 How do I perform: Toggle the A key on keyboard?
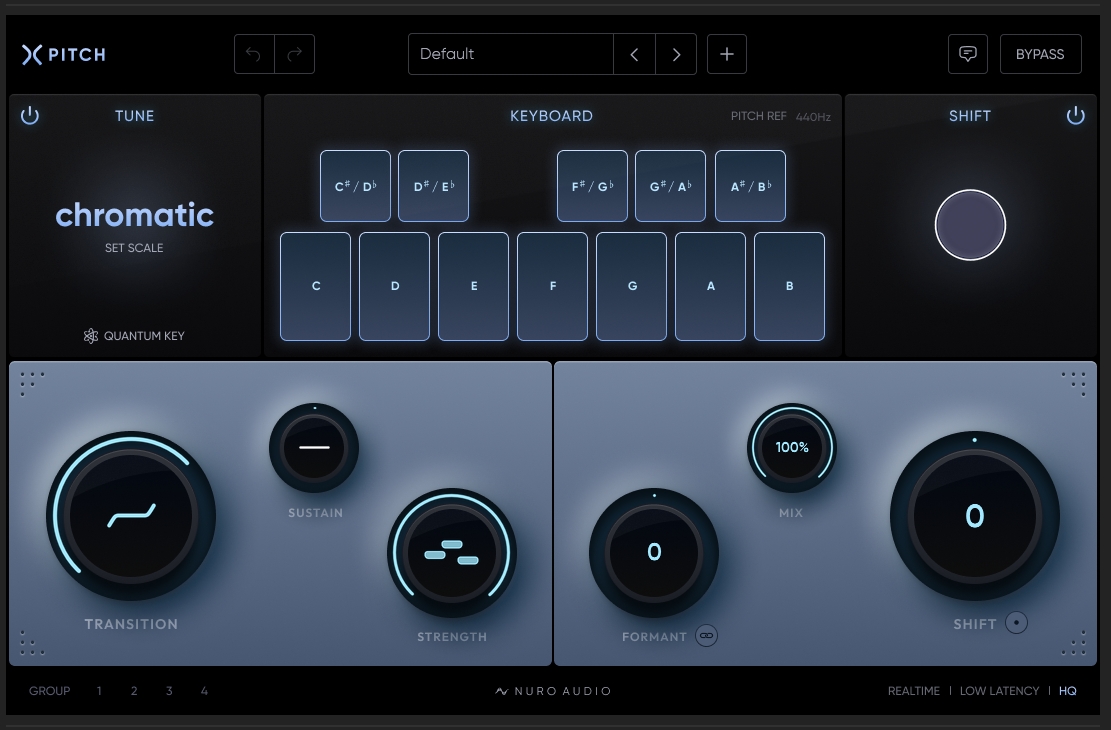[711, 286]
